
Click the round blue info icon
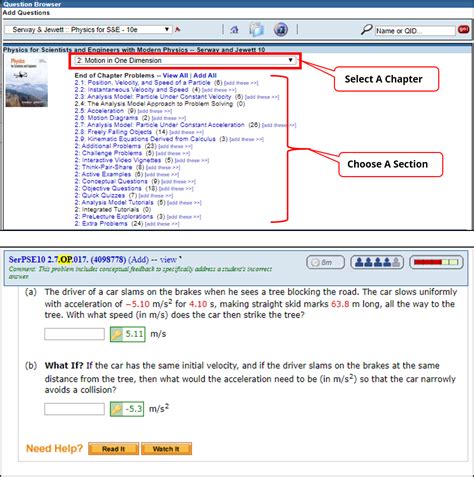point(281,29)
